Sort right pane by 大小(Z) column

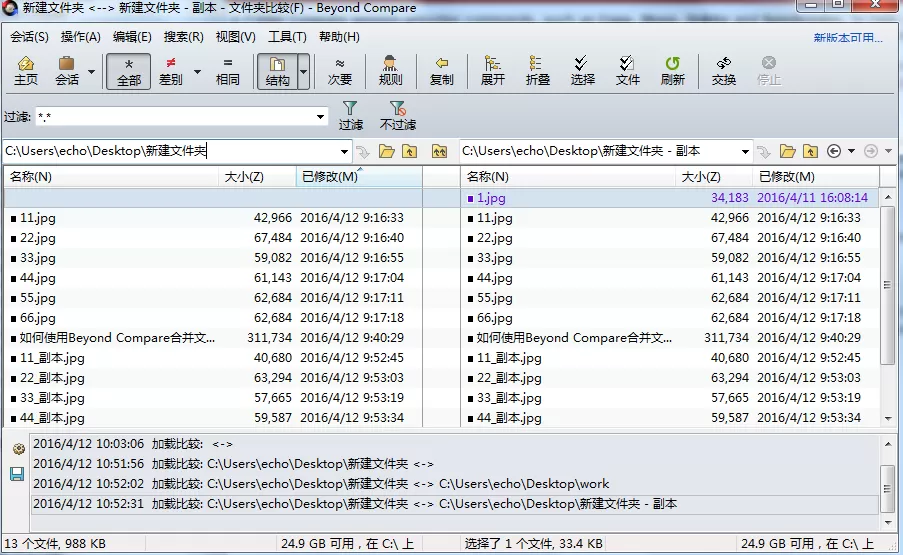[714, 177]
